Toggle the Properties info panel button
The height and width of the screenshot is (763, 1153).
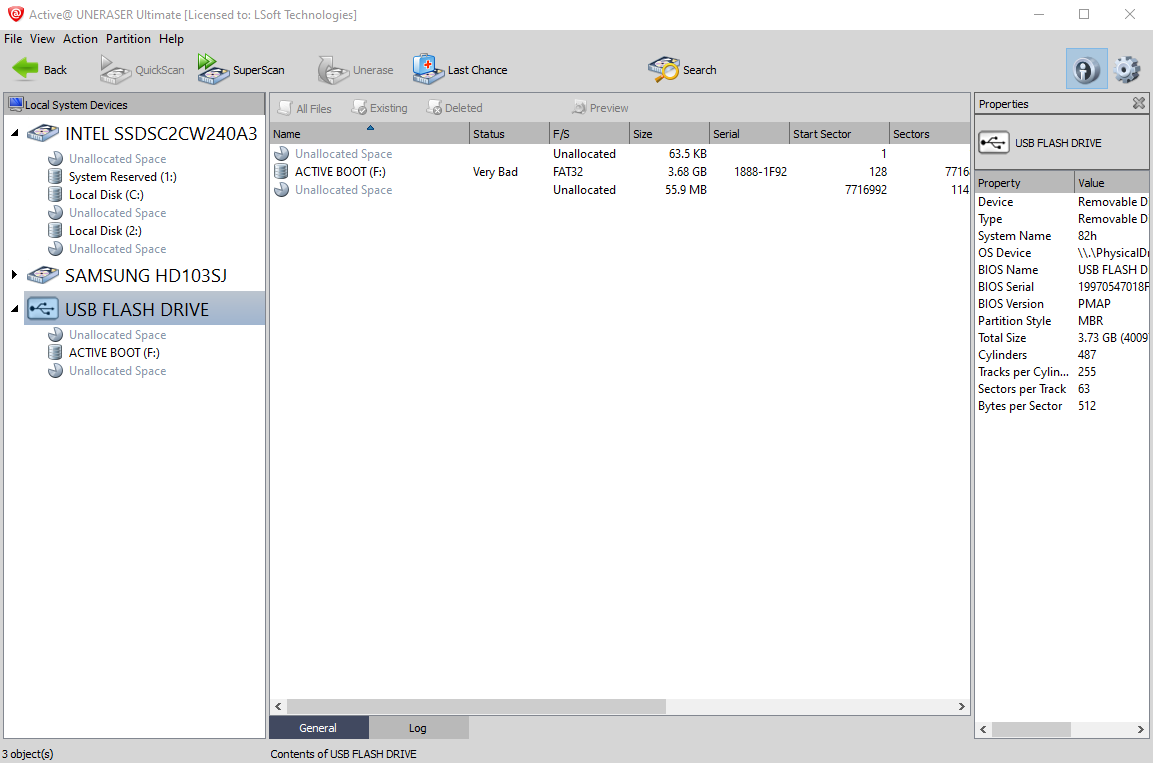coord(1086,70)
